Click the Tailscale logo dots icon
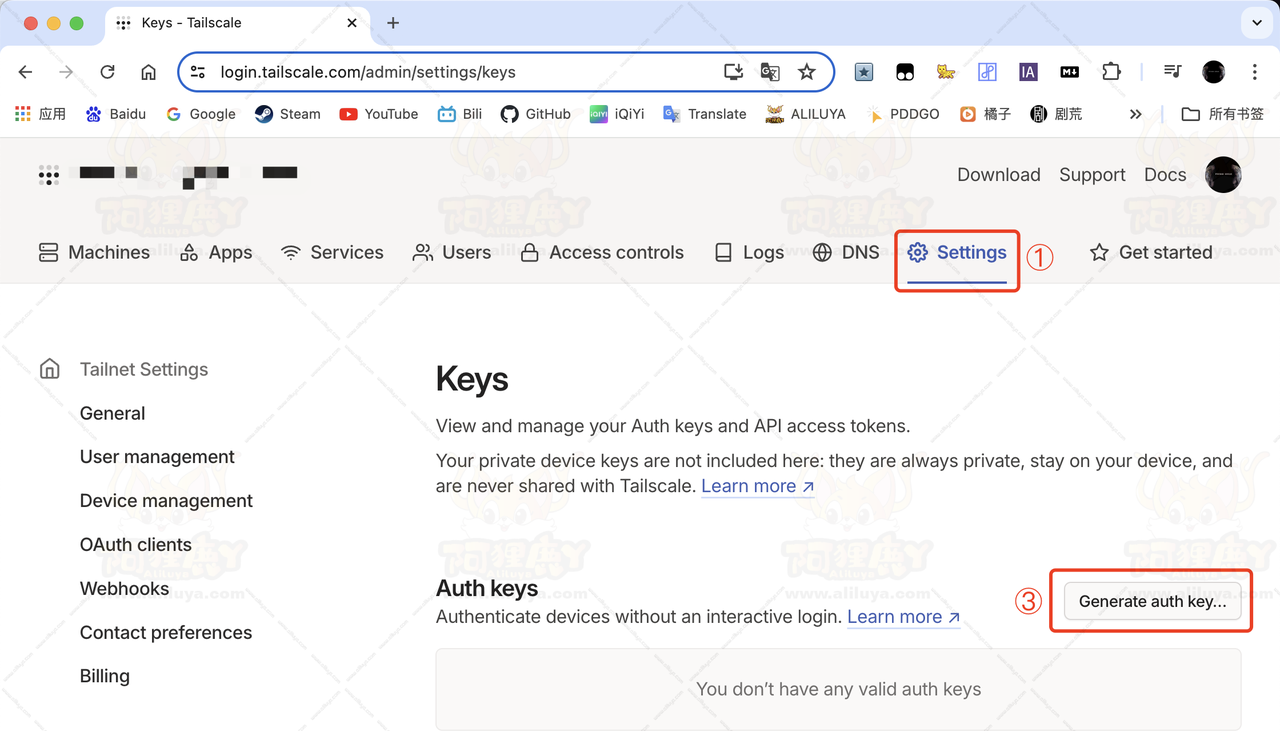 point(48,175)
